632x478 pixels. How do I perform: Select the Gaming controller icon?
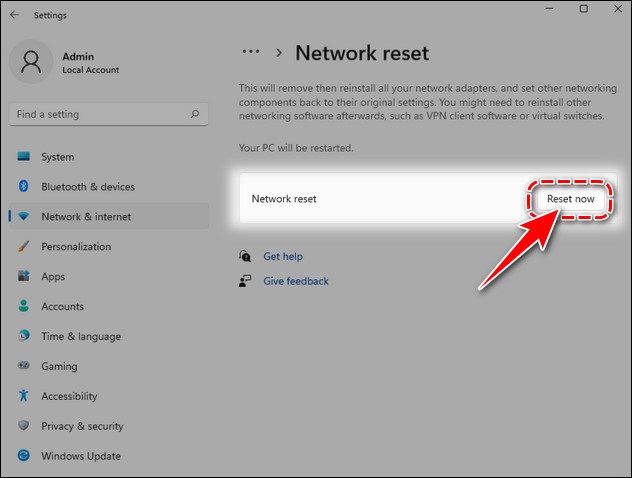(24, 367)
